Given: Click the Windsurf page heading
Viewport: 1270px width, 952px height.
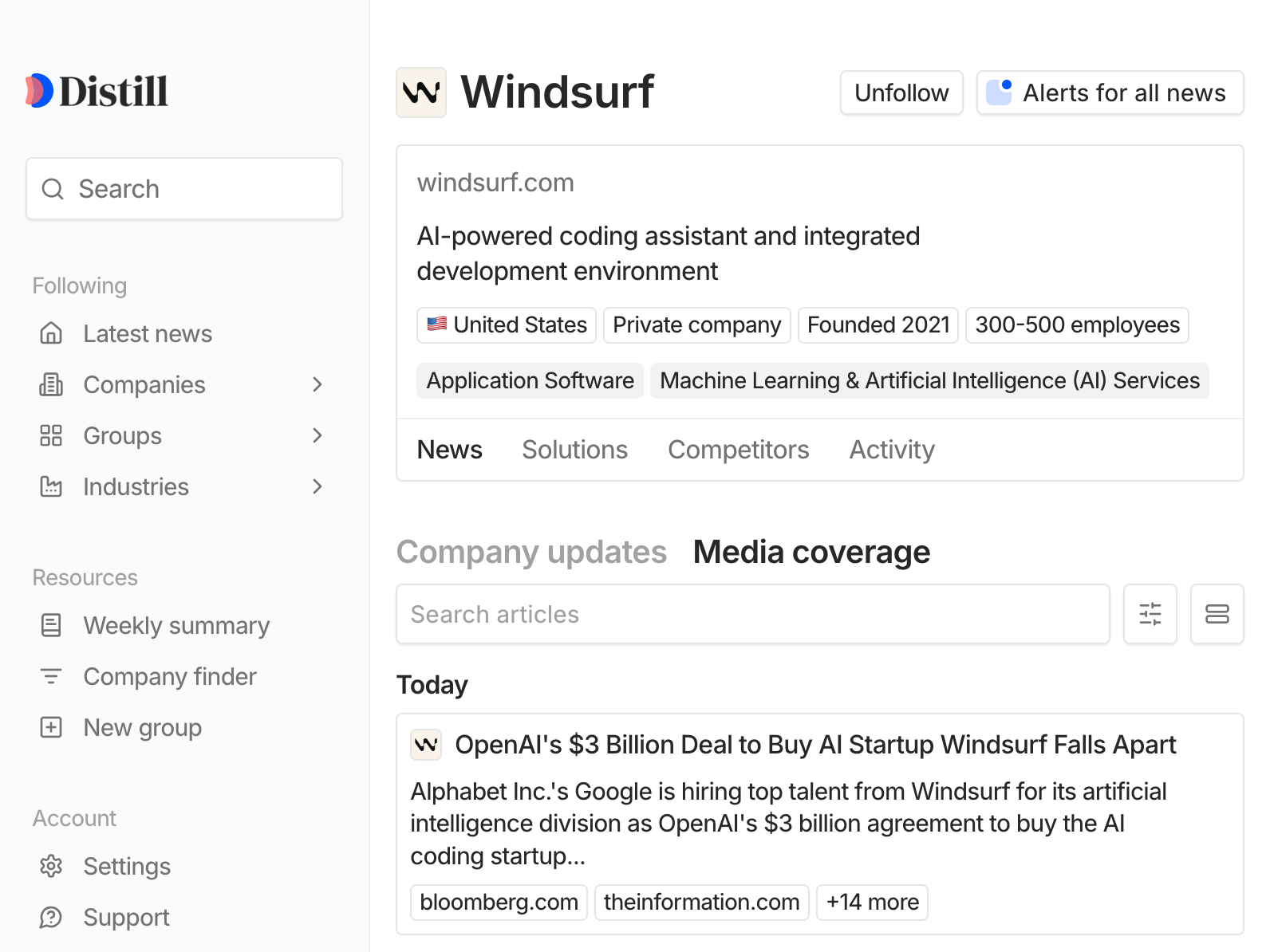Looking at the screenshot, I should coord(558,92).
